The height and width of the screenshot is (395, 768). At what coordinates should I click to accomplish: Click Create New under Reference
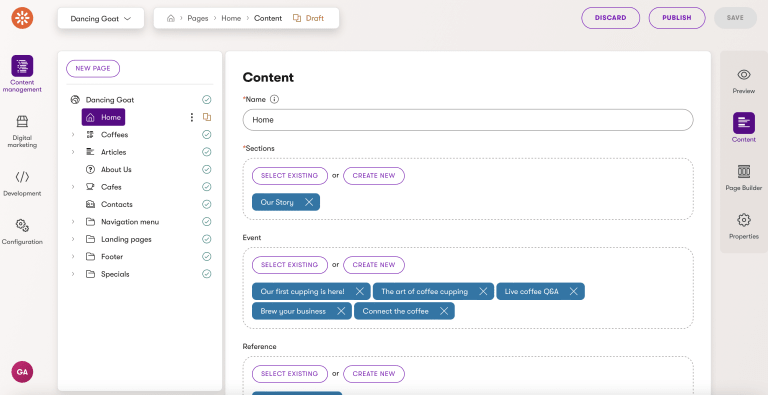(374, 374)
